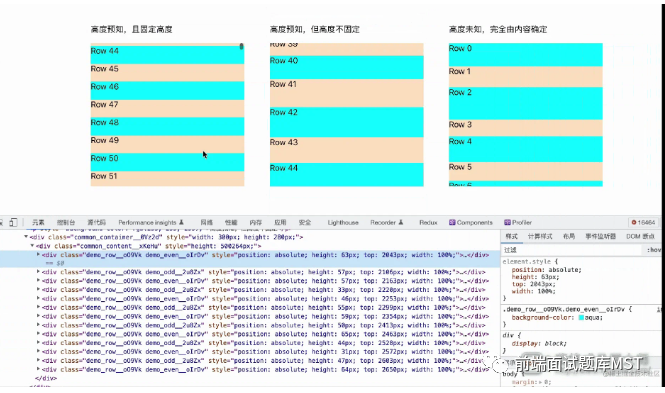The height and width of the screenshot is (393, 665).
Task: Open the 性能 tab
Action: tap(231, 222)
